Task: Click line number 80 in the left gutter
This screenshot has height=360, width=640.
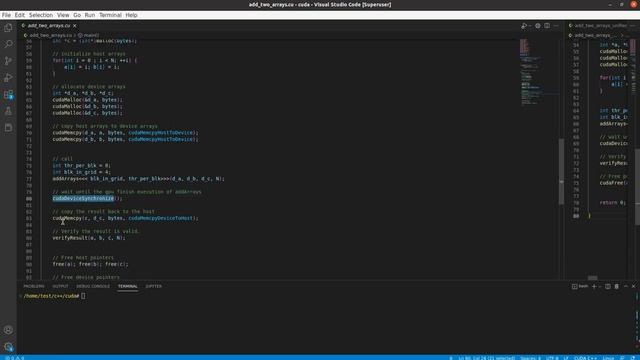Action: point(29,199)
